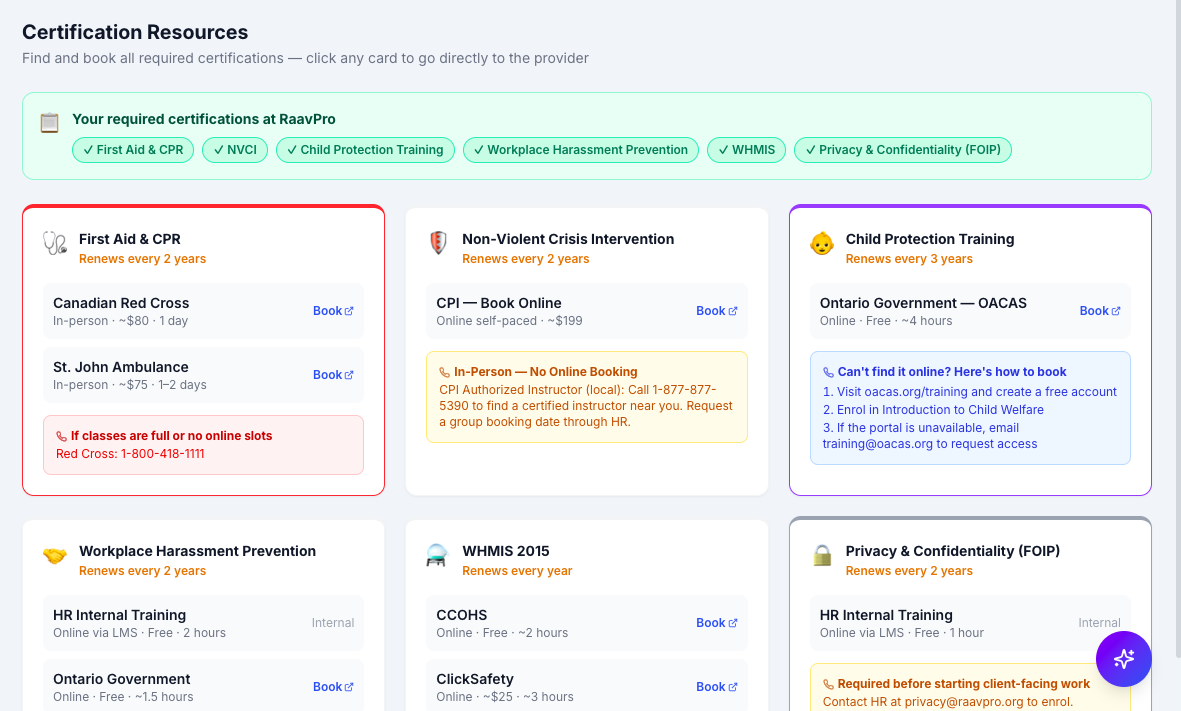
Task: Select the Privacy & Confidentiality (FOIP) chip
Action: (903, 150)
